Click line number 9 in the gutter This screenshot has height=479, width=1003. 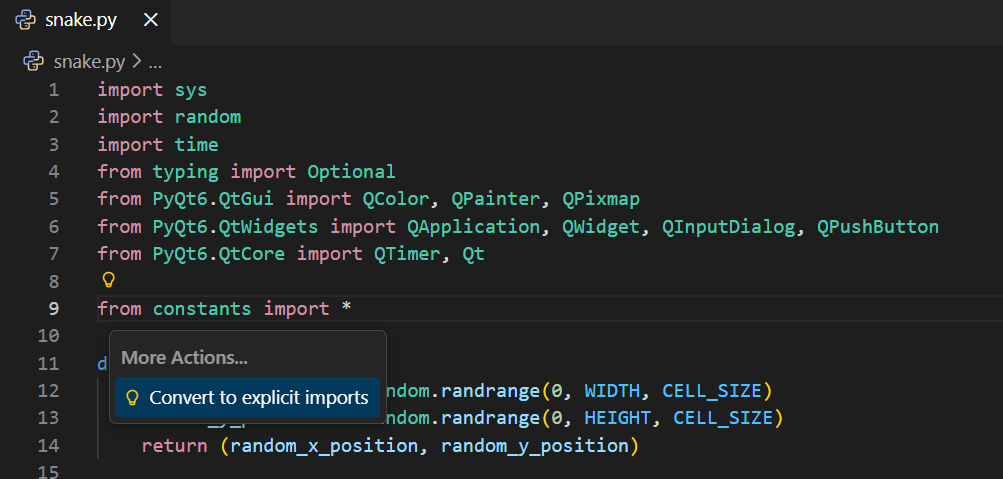click(53, 308)
